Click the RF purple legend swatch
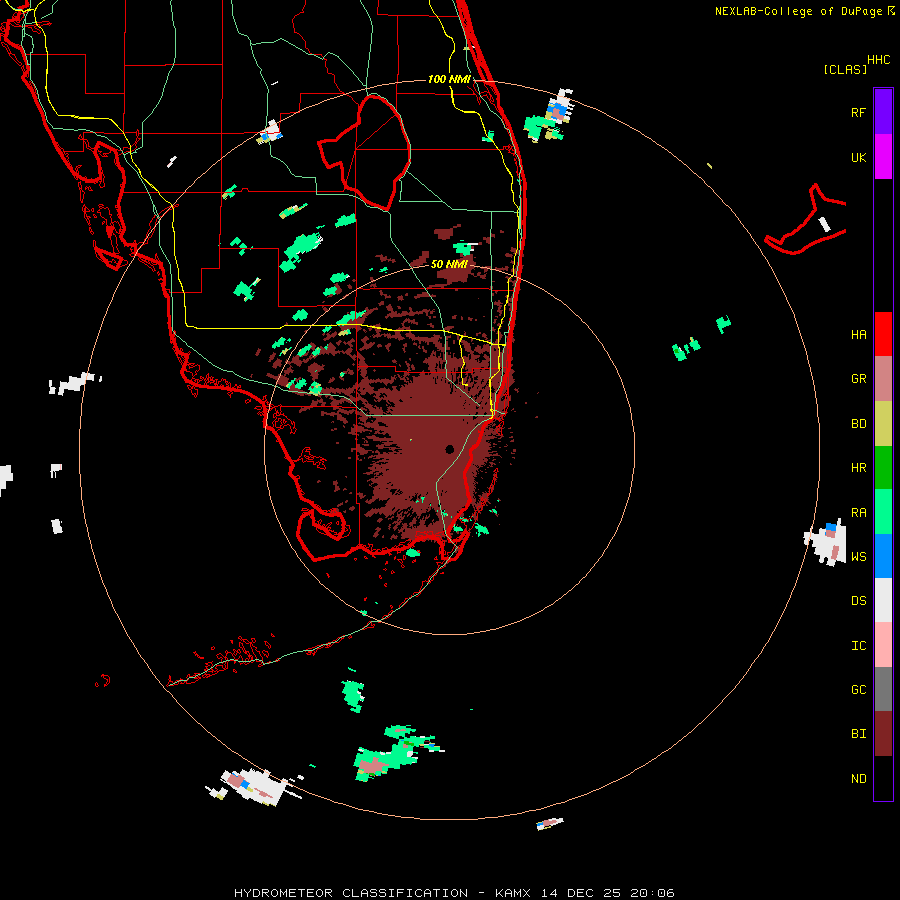Viewport: 900px width, 900px height. (x=883, y=112)
